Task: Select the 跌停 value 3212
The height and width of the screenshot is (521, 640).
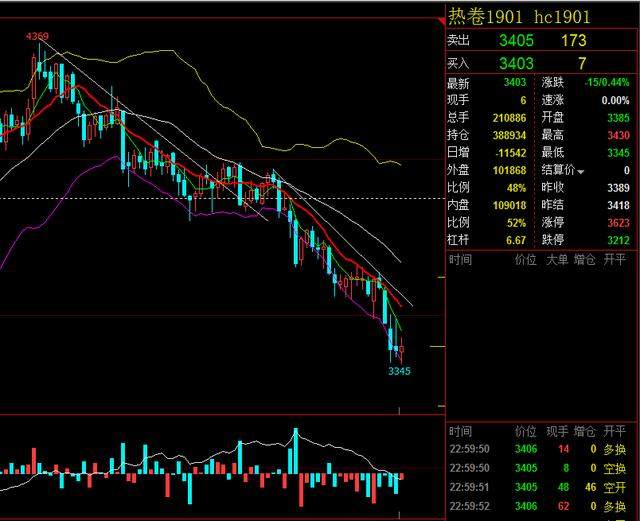Action: [618, 240]
